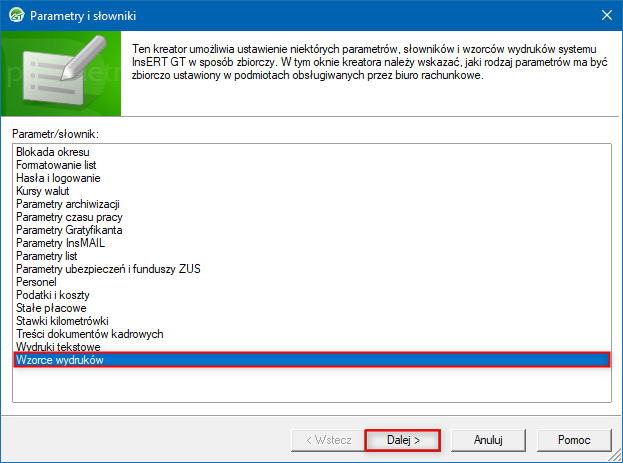Viewport: 623px width, 463px height.
Task: Pick Parametry InsMAIL entry
Action: click(x=312, y=243)
